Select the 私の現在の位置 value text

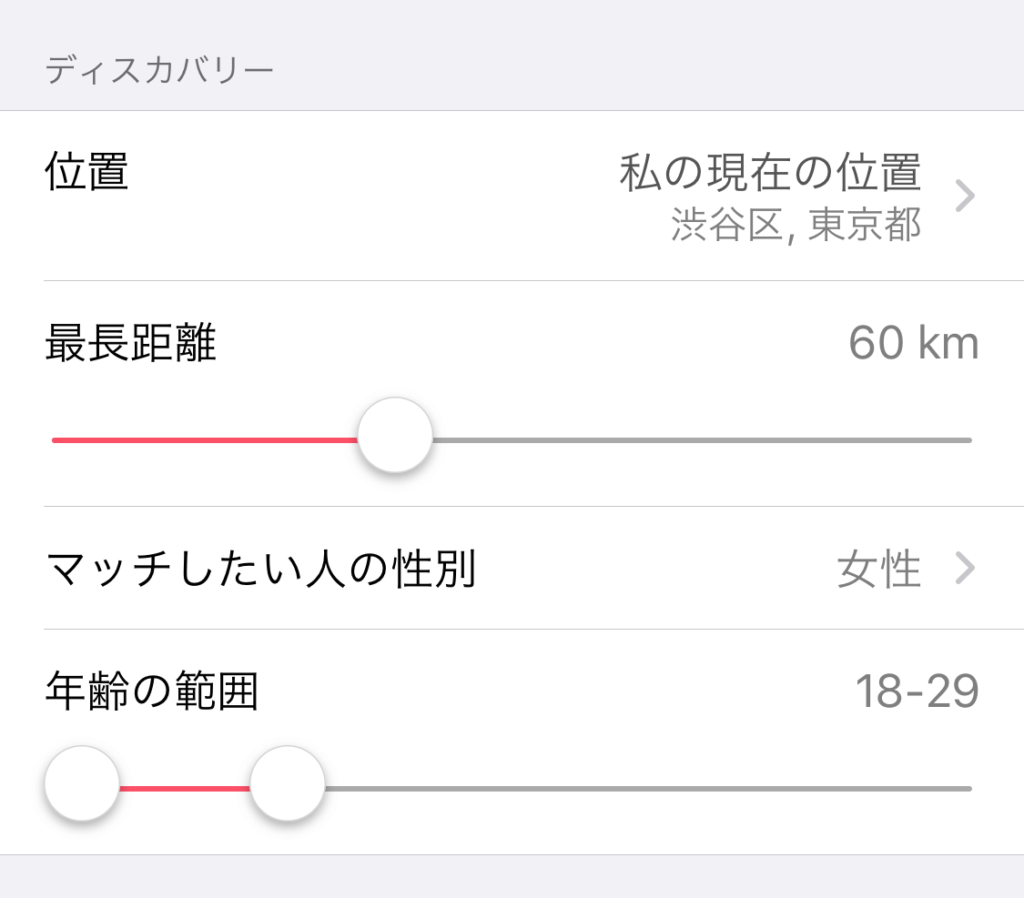[770, 172]
